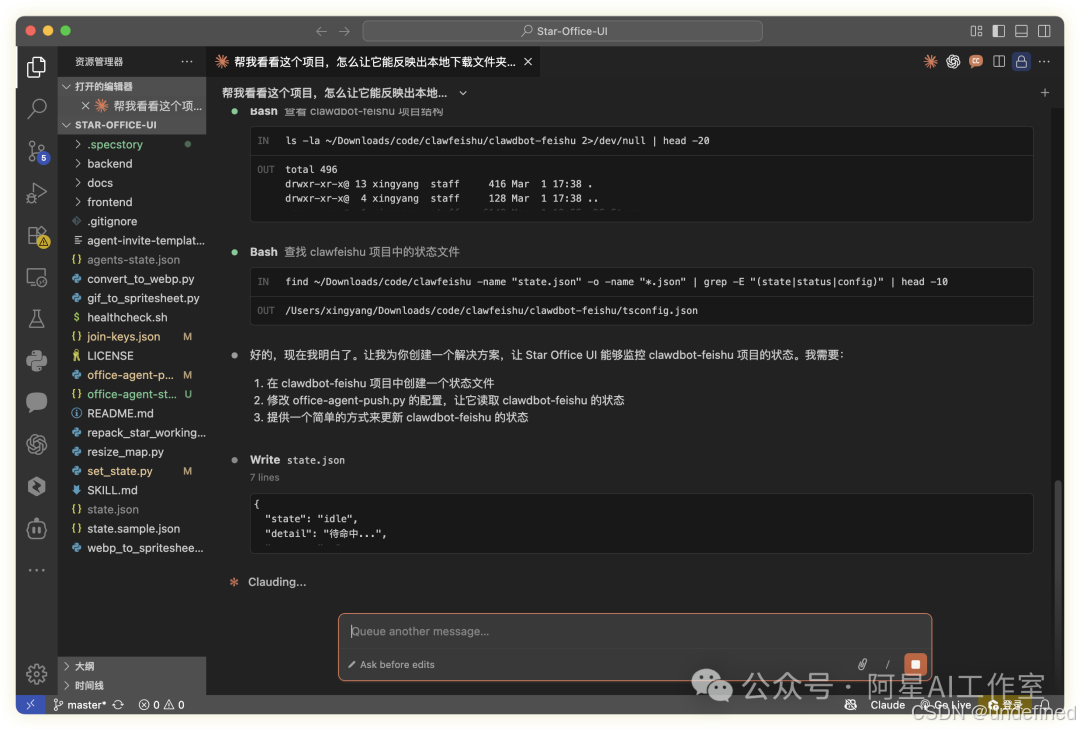Viewport: 1080px width, 730px height.
Task: Close the Claude conversation tab
Action: 528,62
